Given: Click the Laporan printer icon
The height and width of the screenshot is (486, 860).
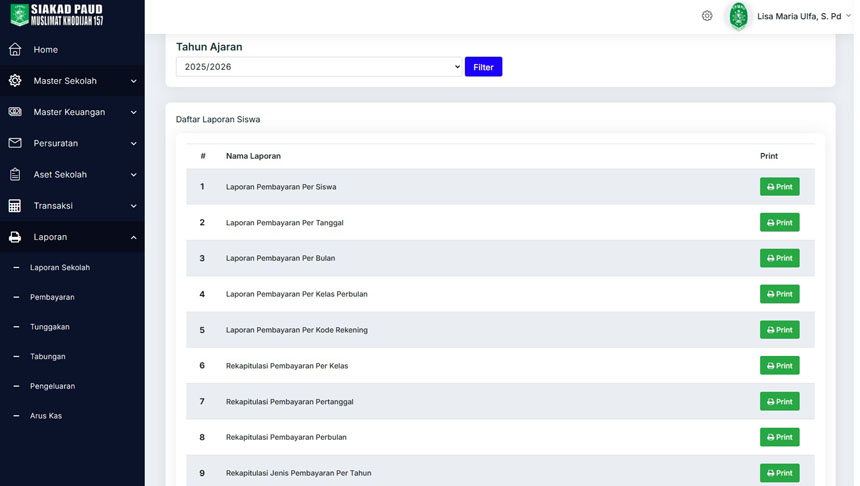Looking at the screenshot, I should (x=15, y=237).
